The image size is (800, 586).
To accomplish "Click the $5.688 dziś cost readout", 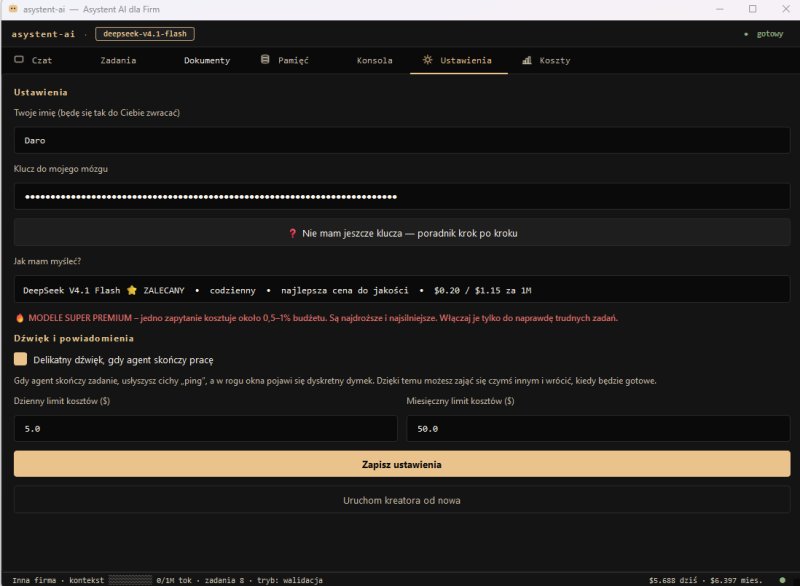I will [672, 580].
